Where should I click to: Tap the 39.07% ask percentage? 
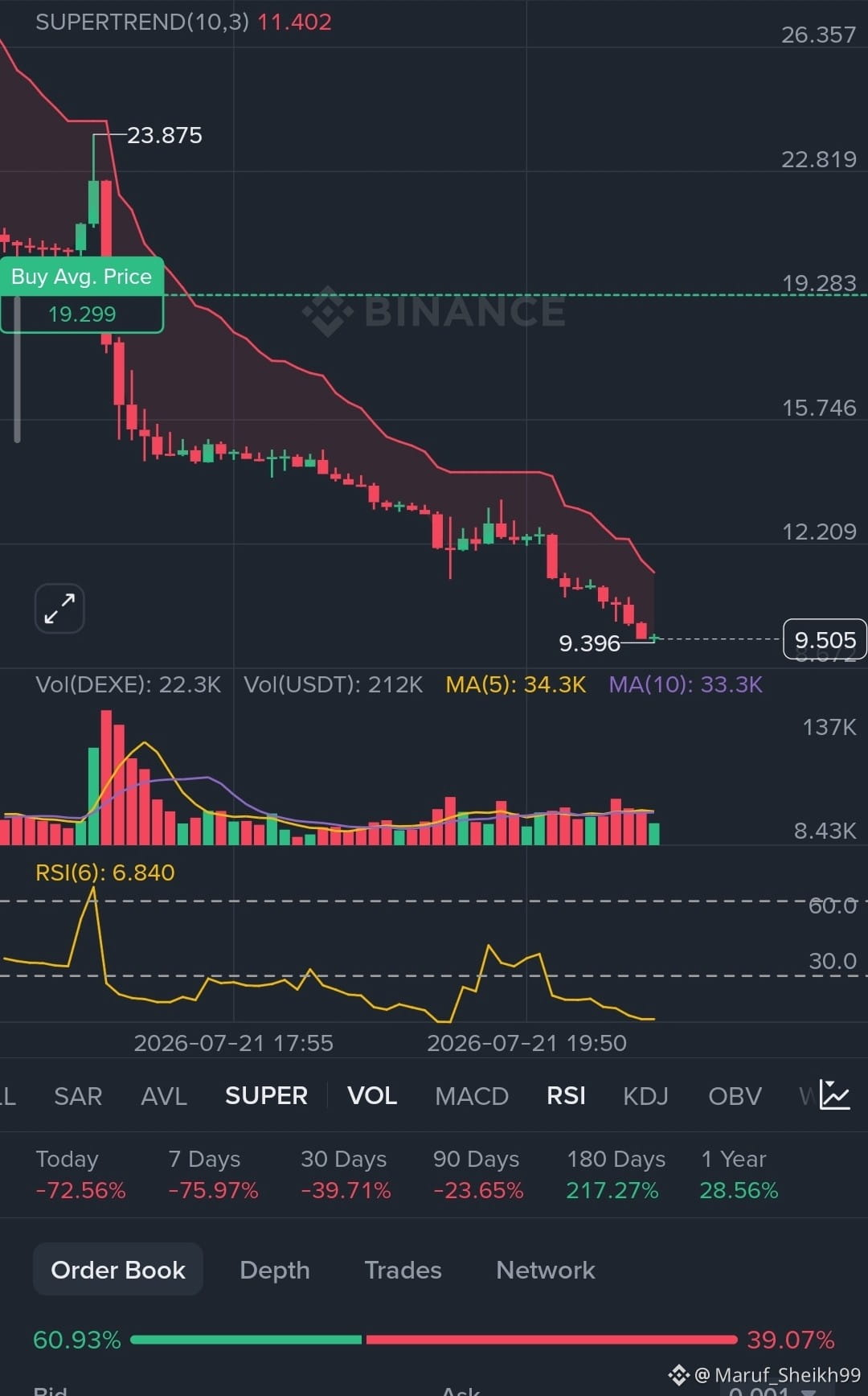(791, 1340)
